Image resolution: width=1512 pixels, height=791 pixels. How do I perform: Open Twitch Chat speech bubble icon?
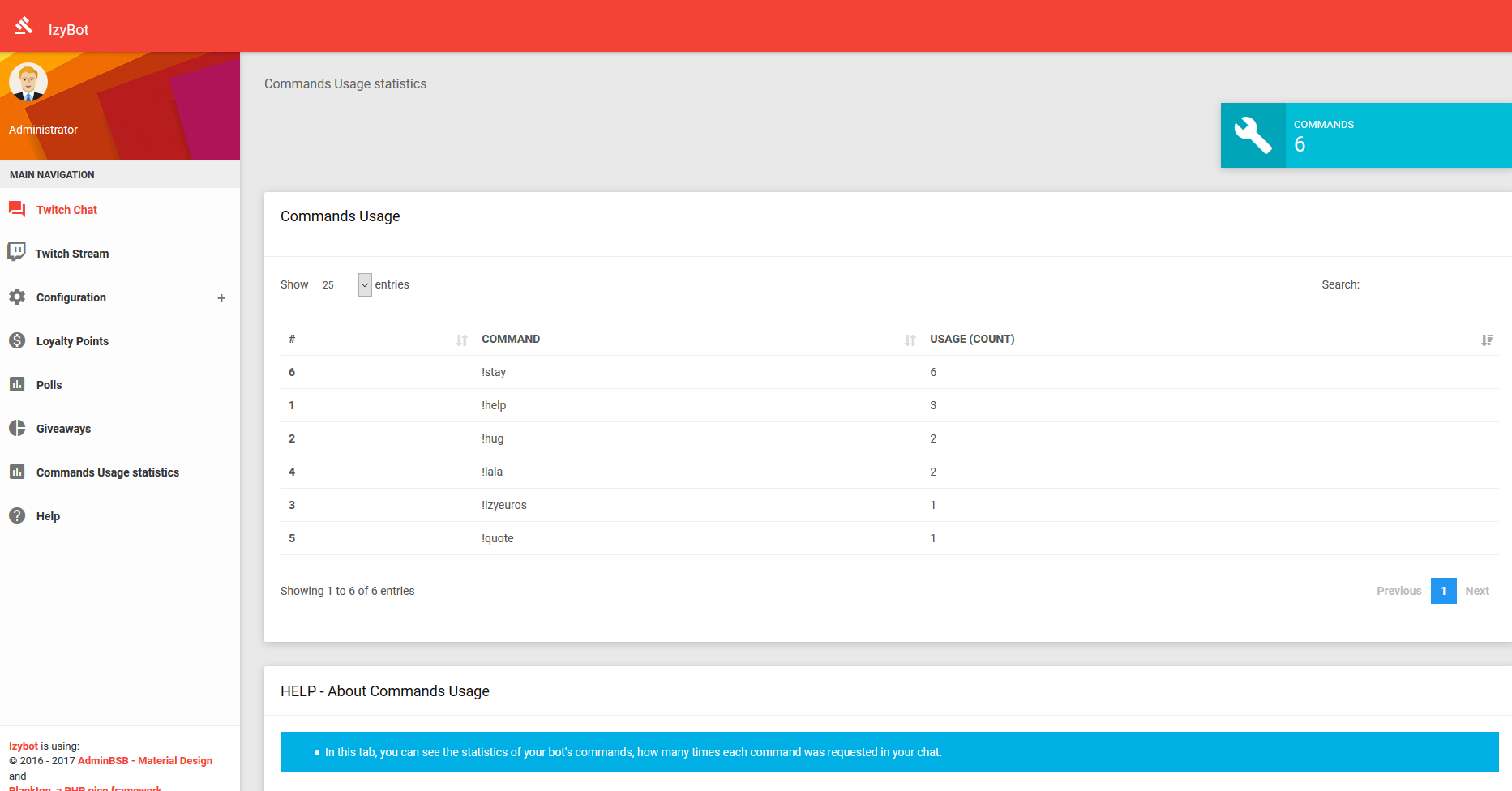tap(17, 209)
